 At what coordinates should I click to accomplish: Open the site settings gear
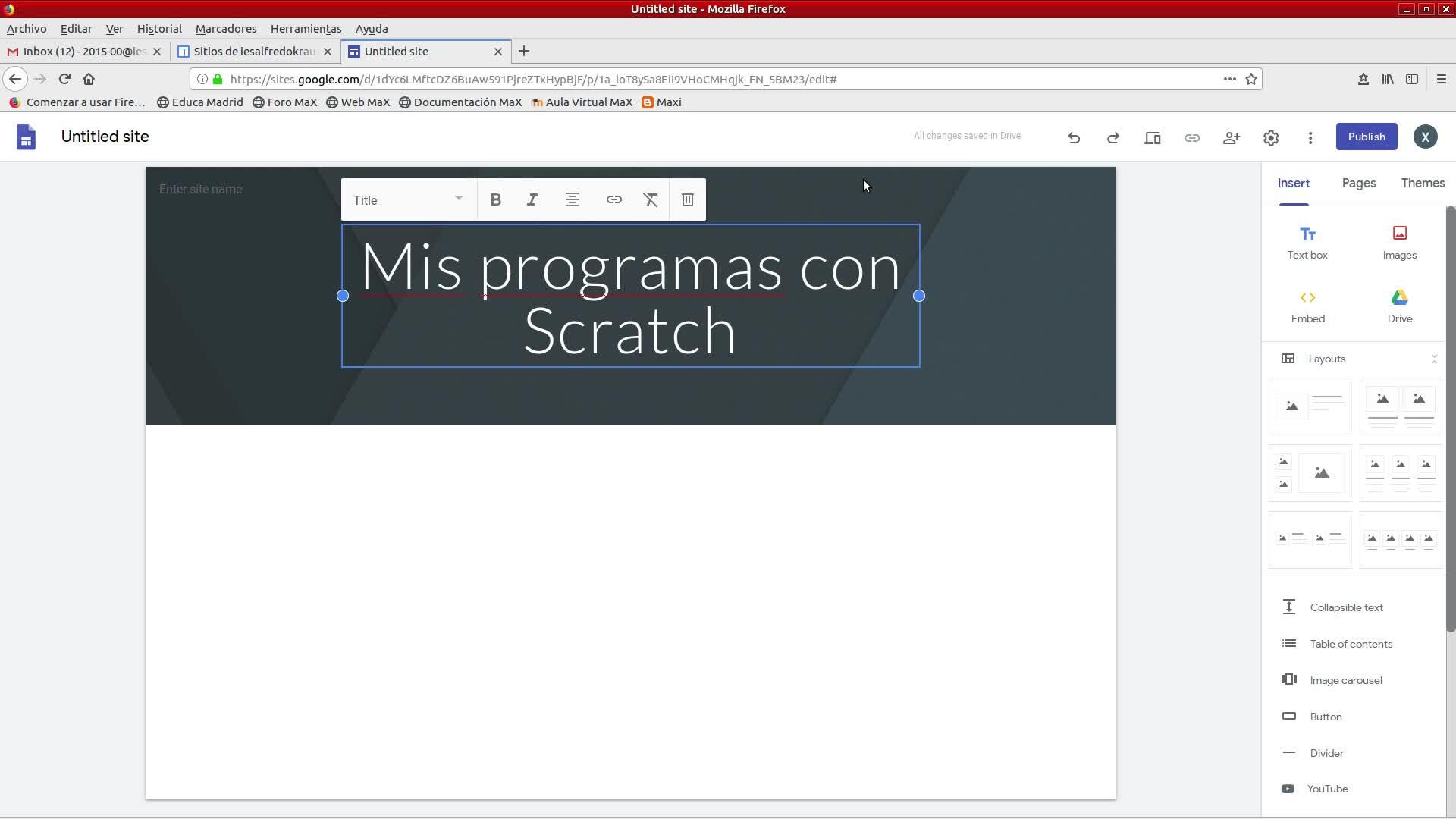pyautogui.click(x=1271, y=137)
